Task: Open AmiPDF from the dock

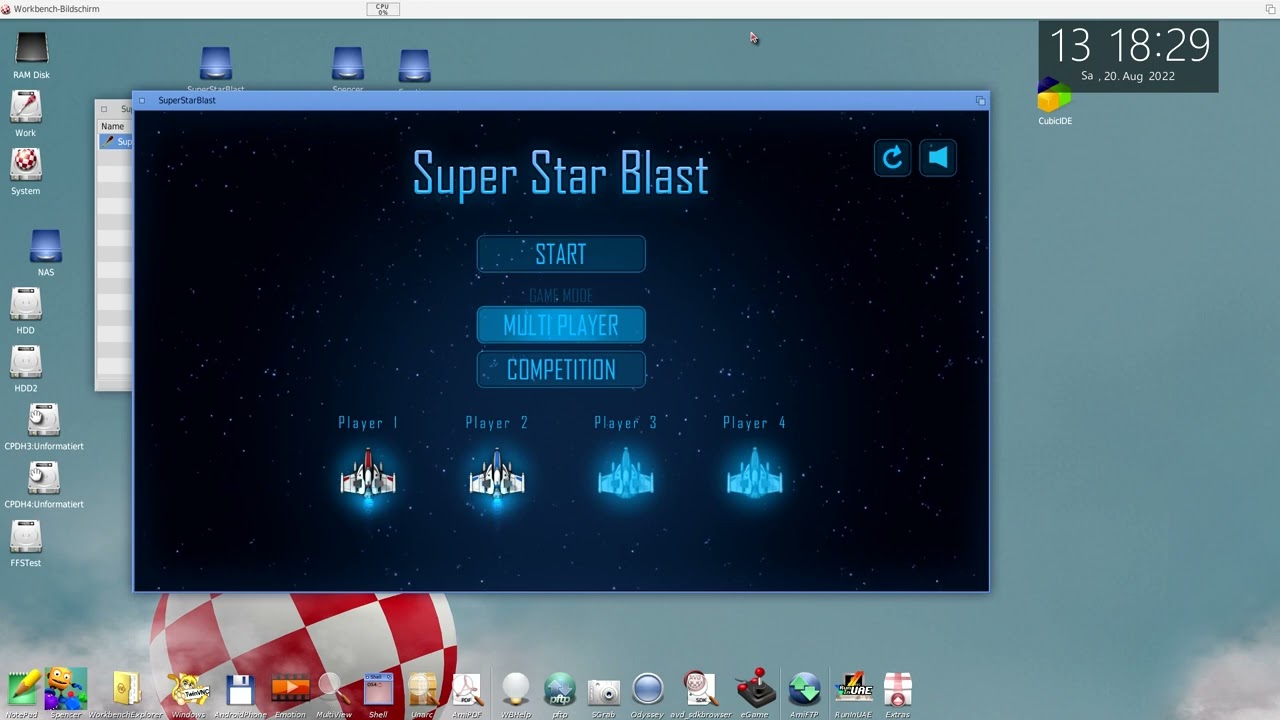Action: point(467,692)
